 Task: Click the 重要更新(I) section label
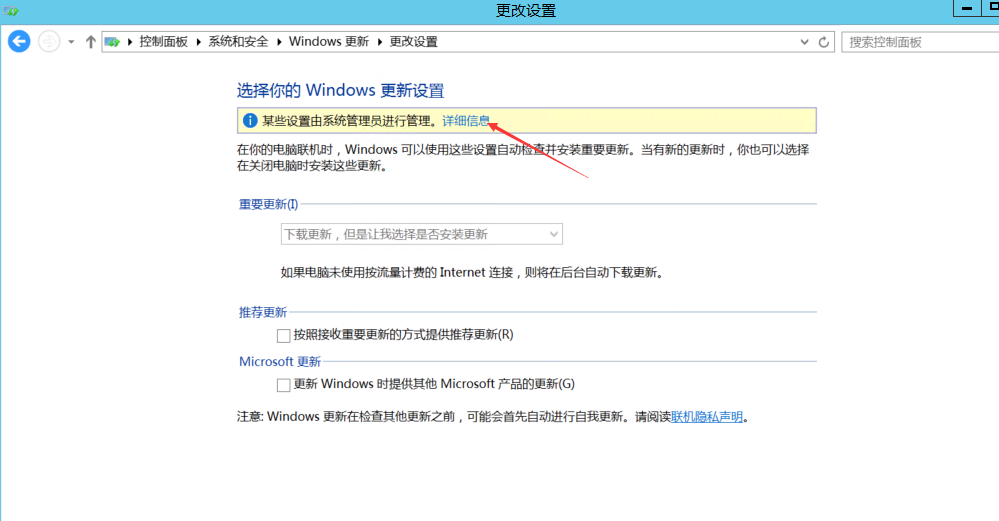click(x=268, y=204)
